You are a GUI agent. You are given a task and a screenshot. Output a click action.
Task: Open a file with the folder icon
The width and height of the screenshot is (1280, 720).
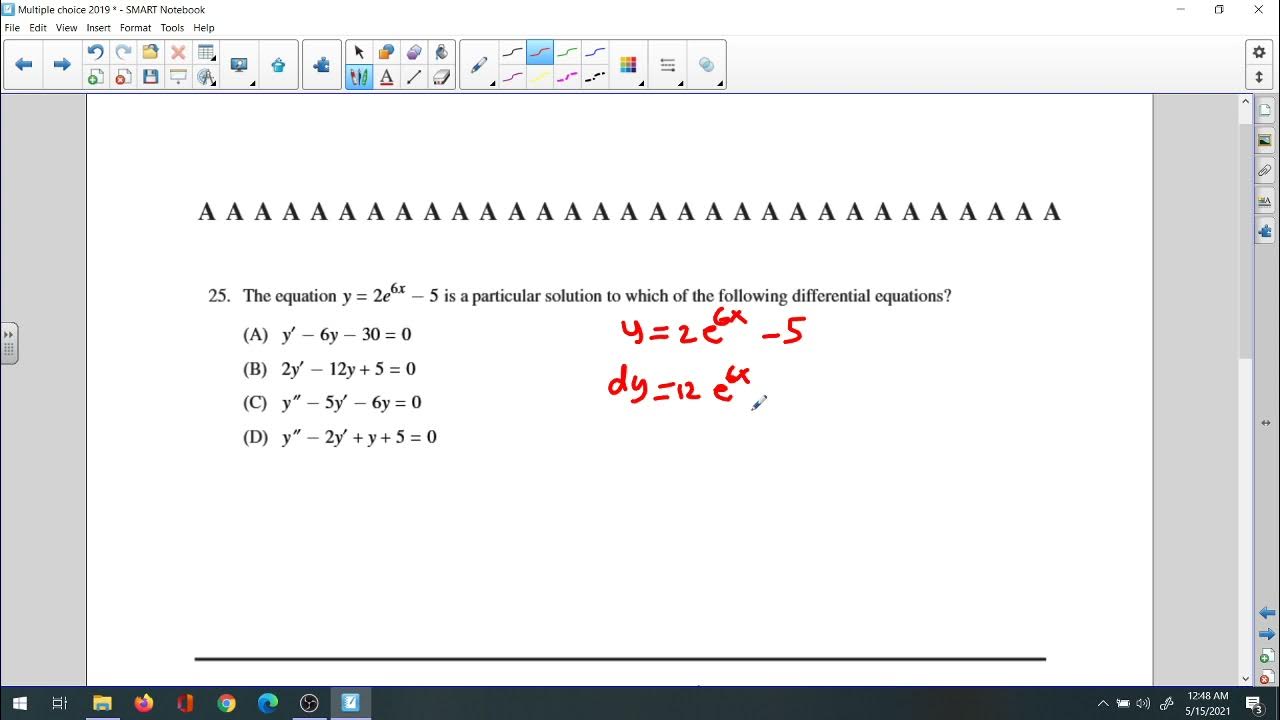tap(151, 52)
